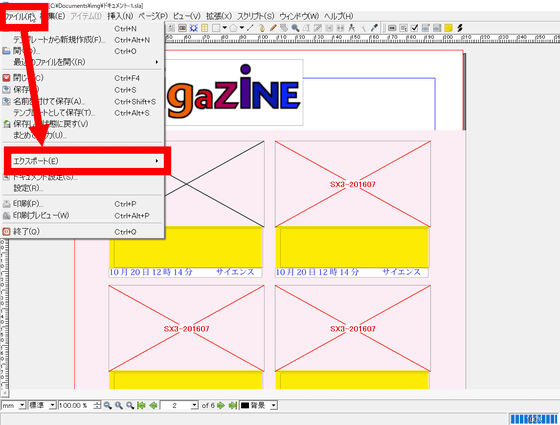The height and width of the screenshot is (425, 560).
Task: Choose 印刷(P) menu entry
Action: point(82,204)
